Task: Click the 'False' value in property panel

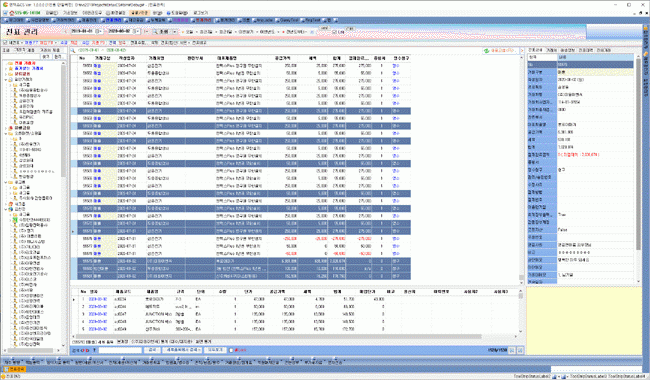Action: coord(563,230)
